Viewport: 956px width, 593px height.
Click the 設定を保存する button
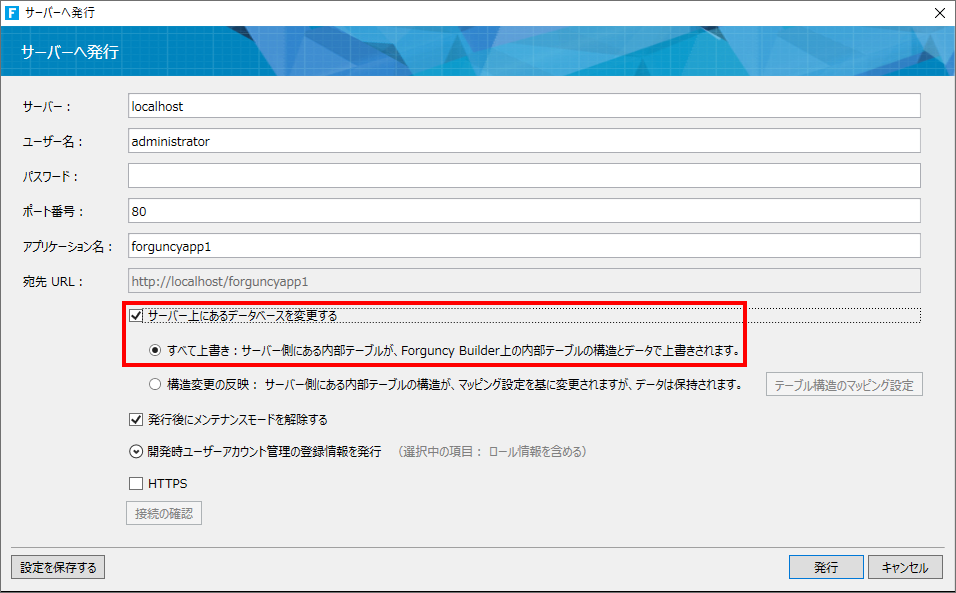click(58, 567)
